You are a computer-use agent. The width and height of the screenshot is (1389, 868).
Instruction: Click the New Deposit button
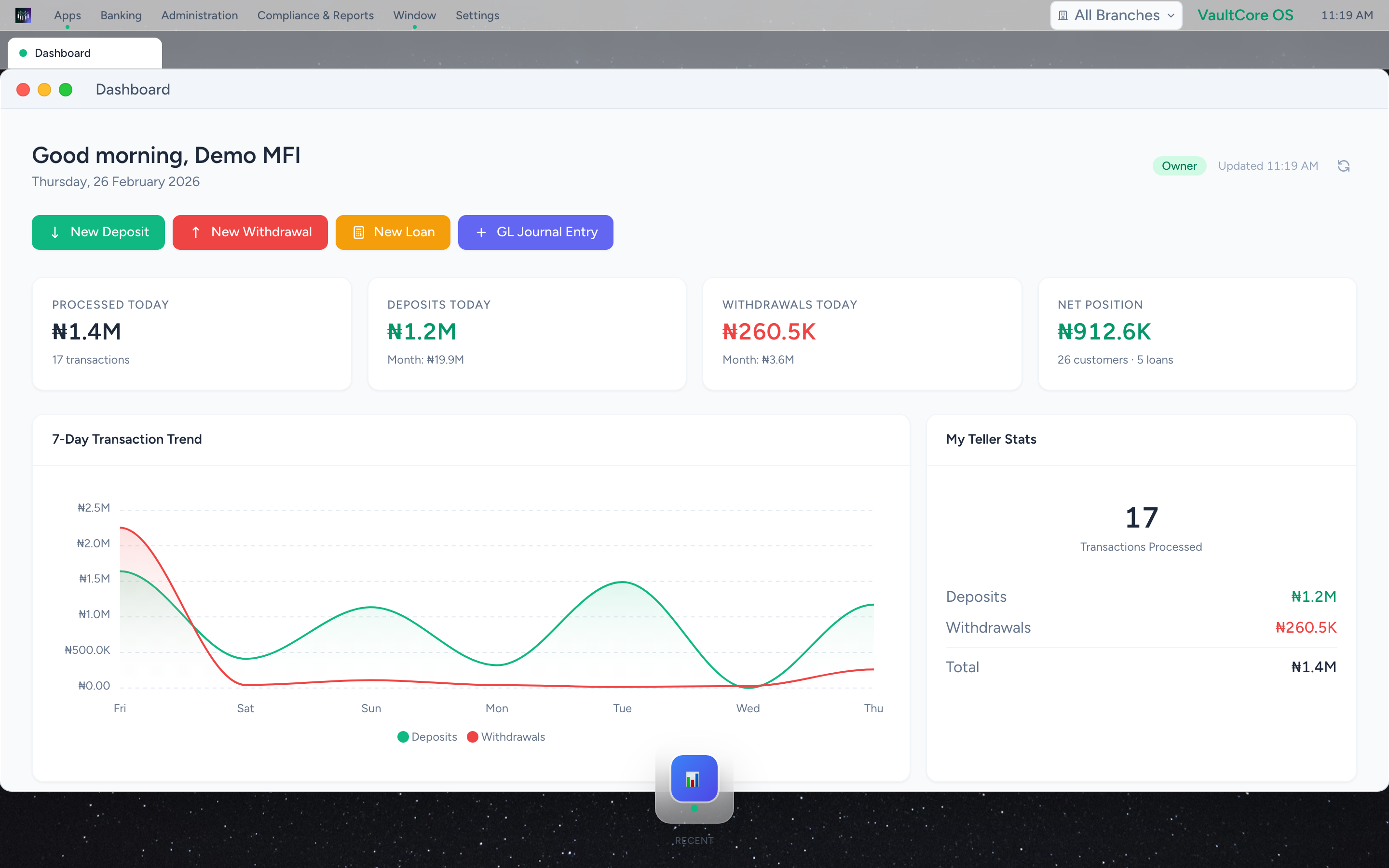click(x=98, y=232)
